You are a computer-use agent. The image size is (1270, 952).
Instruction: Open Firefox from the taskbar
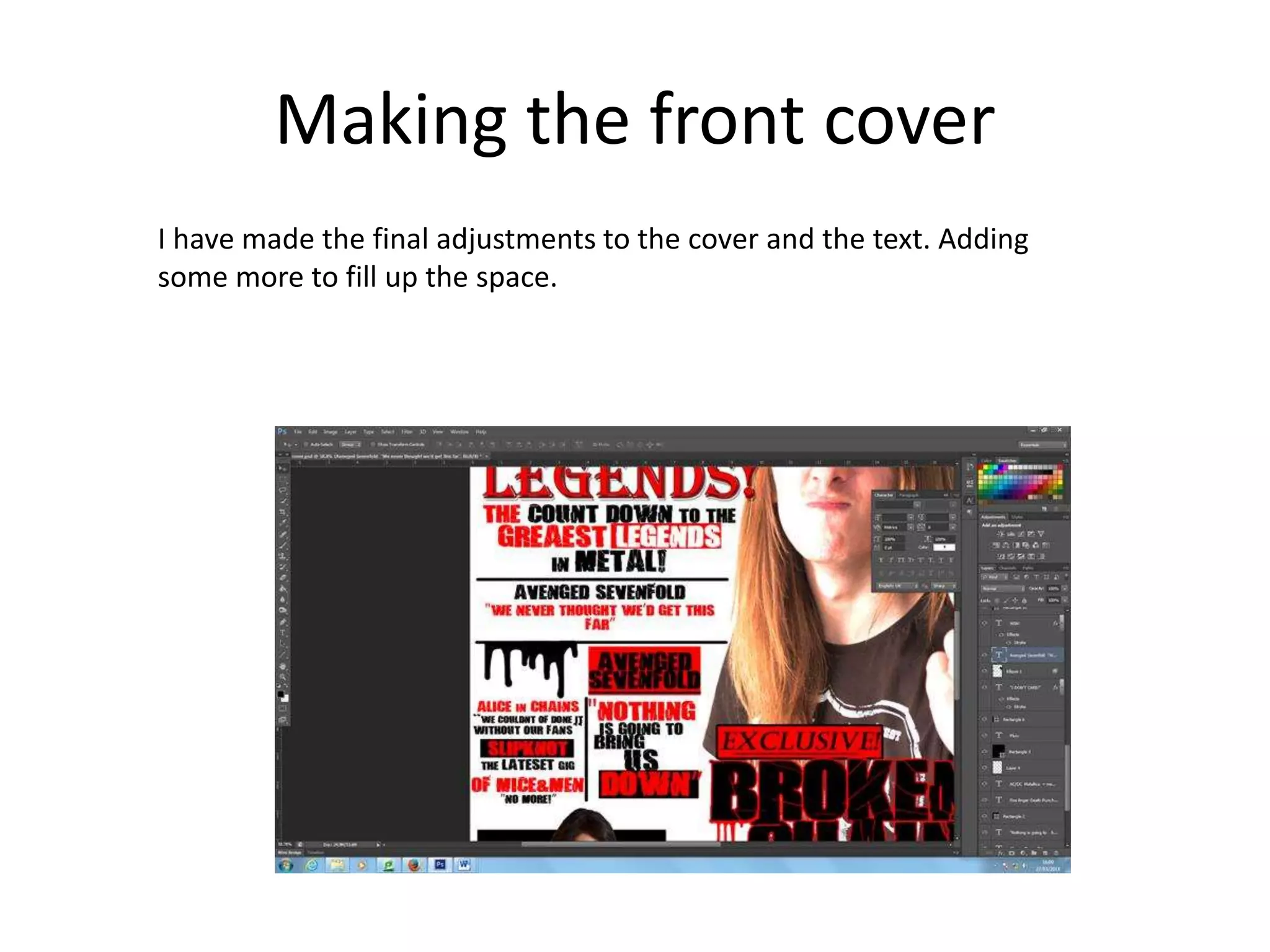[414, 865]
